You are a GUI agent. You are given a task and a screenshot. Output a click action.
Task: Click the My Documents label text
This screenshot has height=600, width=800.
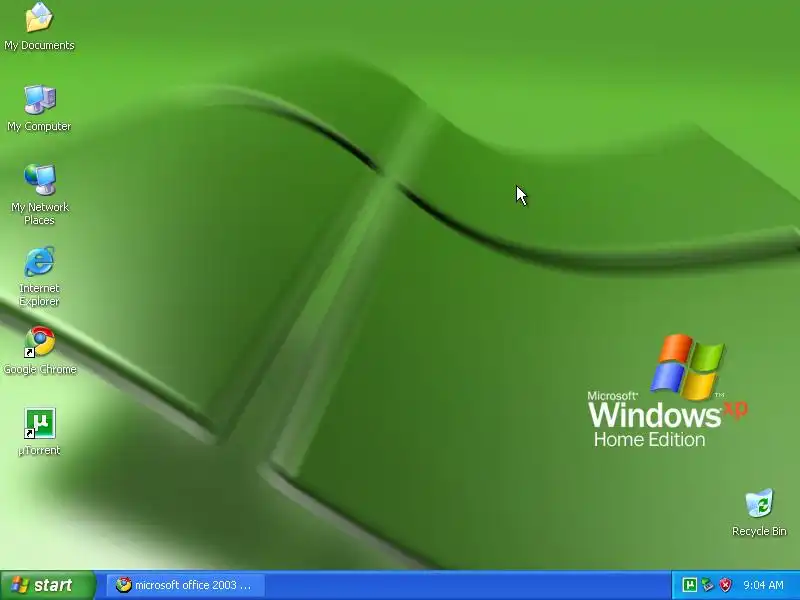(39, 45)
